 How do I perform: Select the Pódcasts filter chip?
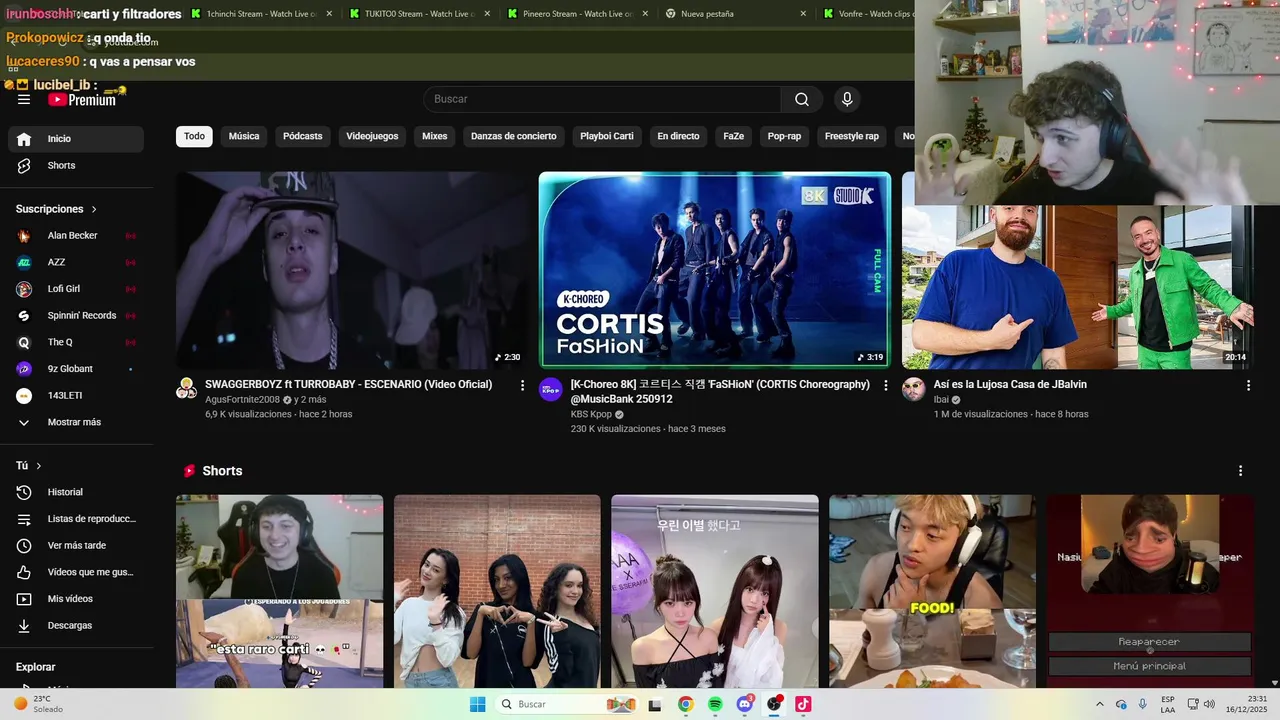(x=303, y=136)
